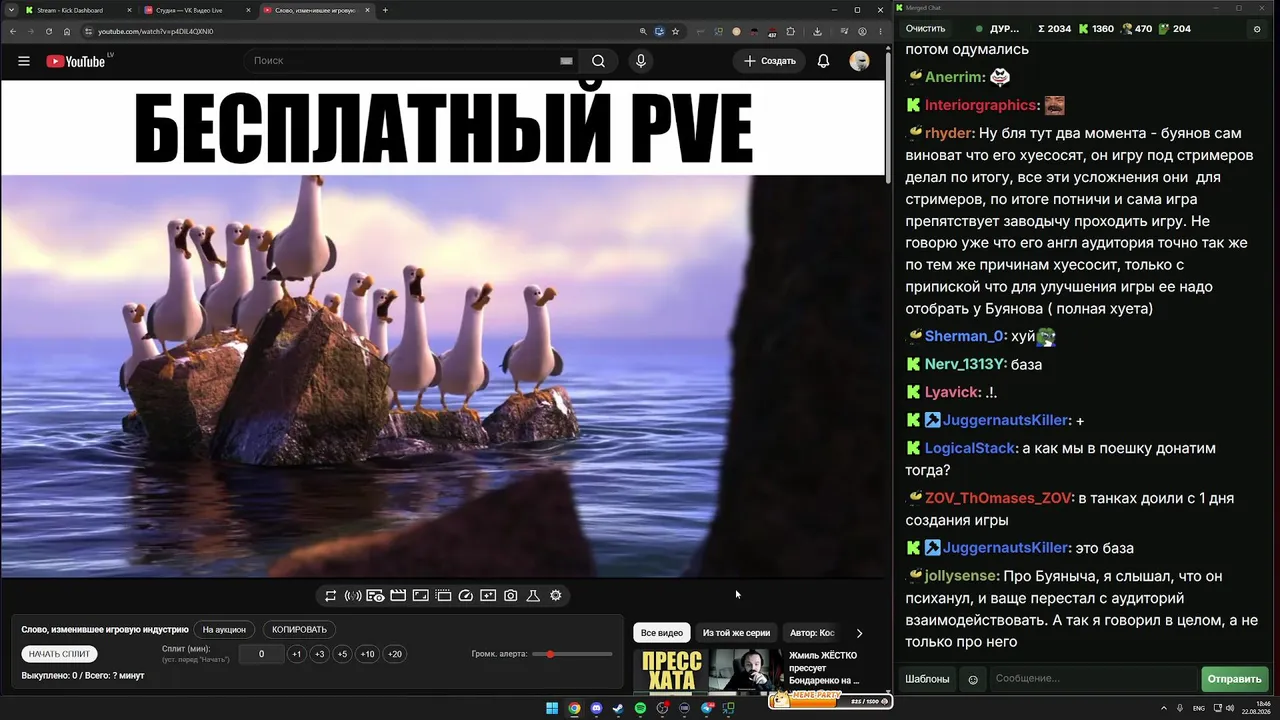Open browser downloads
Viewport: 1280px width, 720px height.
(x=818, y=31)
